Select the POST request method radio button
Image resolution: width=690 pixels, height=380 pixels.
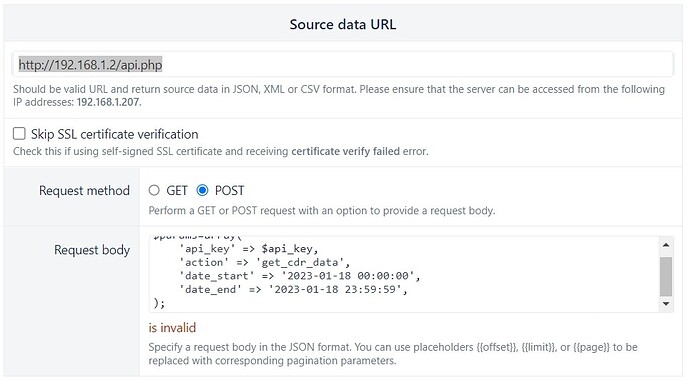[202, 190]
